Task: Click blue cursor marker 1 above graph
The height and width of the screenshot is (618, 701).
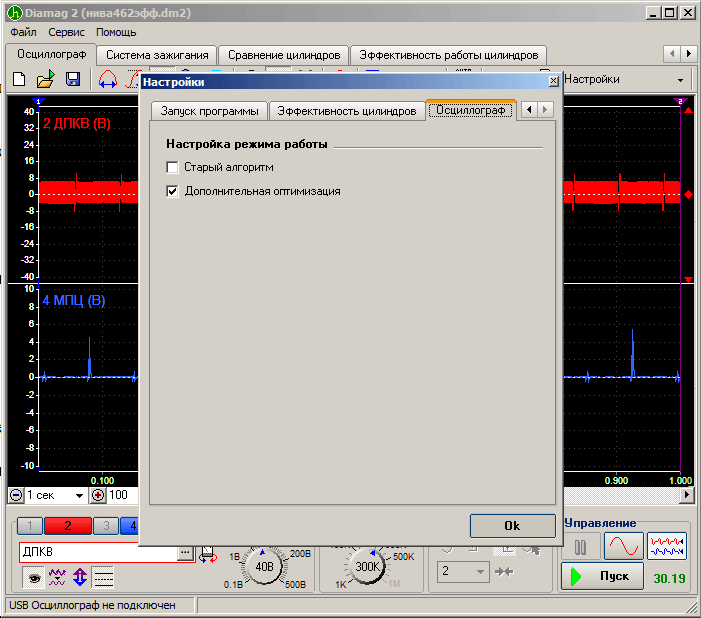Action: [x=38, y=102]
